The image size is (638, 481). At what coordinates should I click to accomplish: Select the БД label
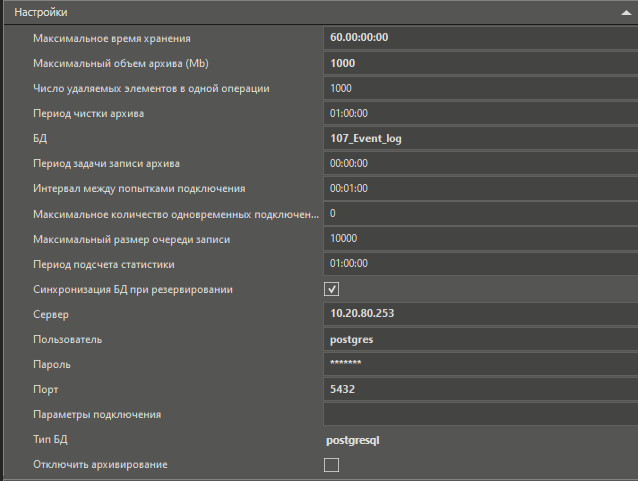pos(40,138)
